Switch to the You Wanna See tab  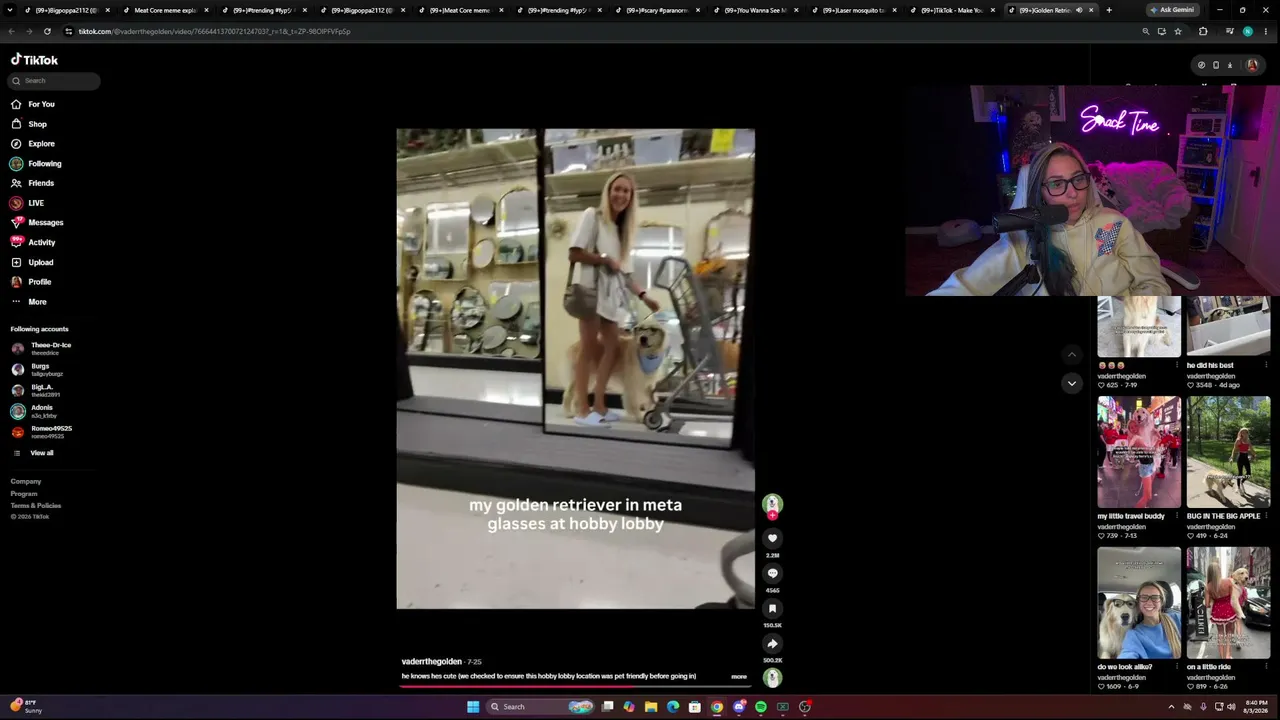(x=756, y=10)
